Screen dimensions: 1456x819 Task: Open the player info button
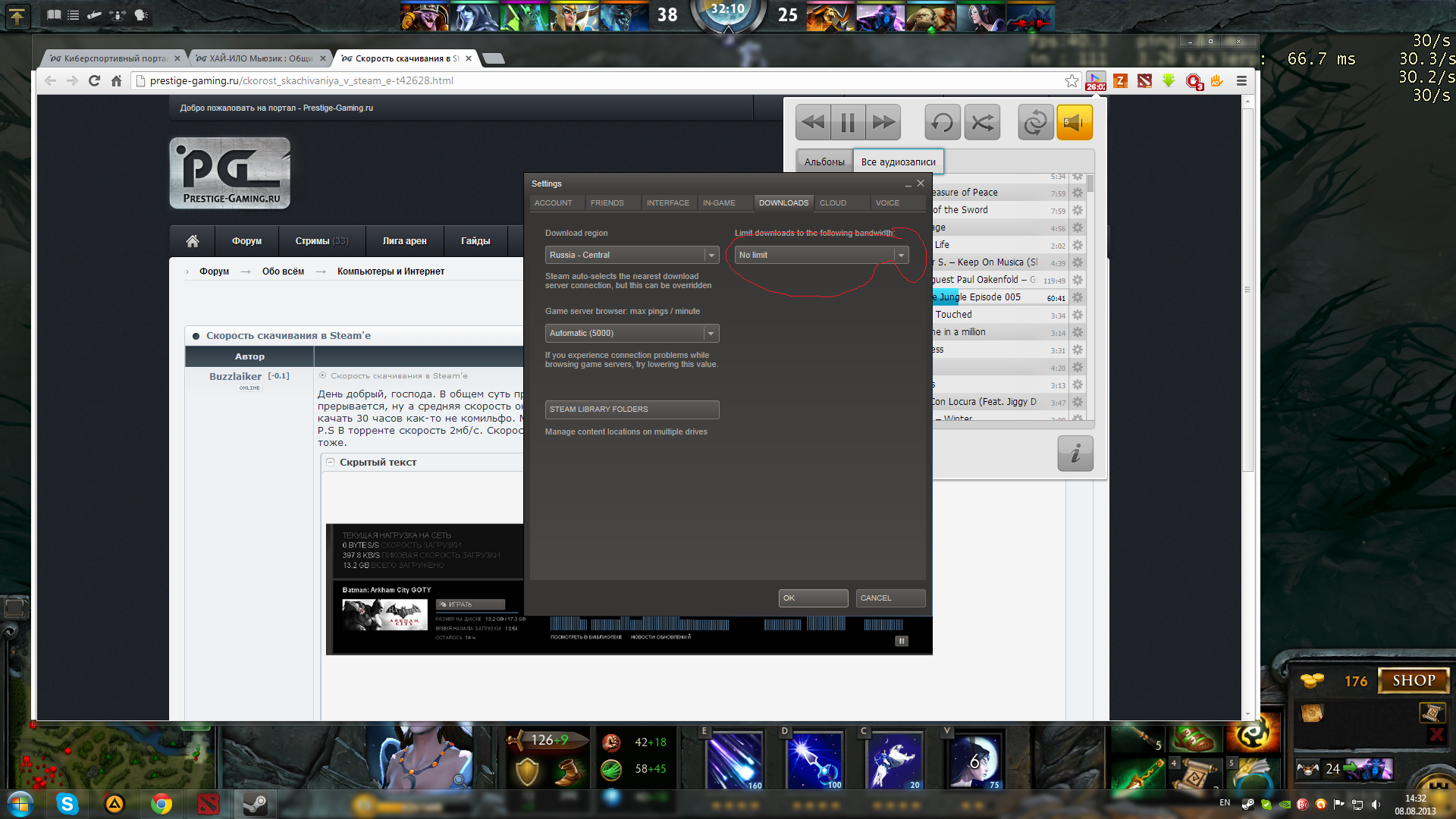click(x=1075, y=453)
